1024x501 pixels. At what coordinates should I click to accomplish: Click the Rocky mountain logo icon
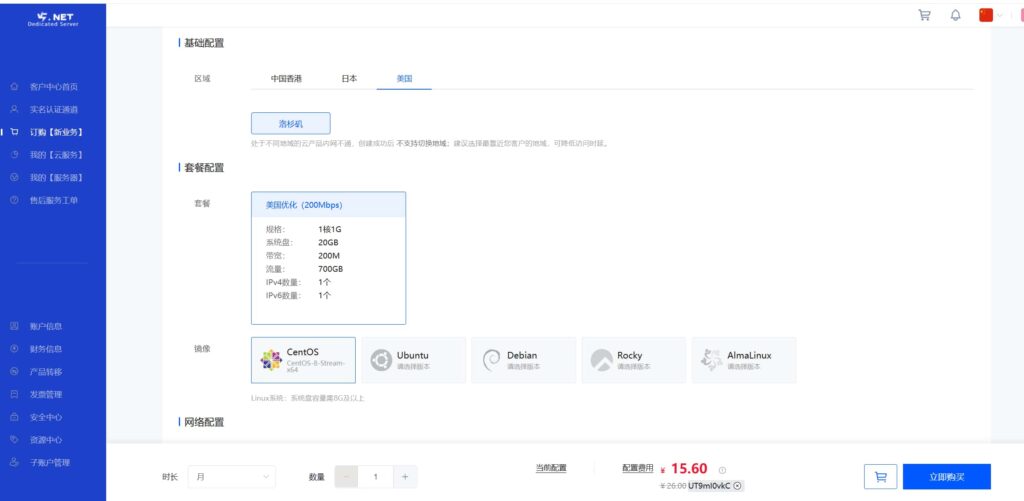[601, 360]
